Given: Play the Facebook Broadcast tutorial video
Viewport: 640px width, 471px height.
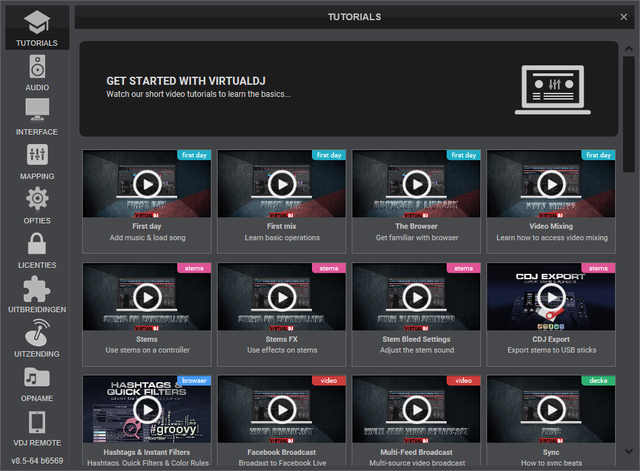Looking at the screenshot, I should [282, 410].
